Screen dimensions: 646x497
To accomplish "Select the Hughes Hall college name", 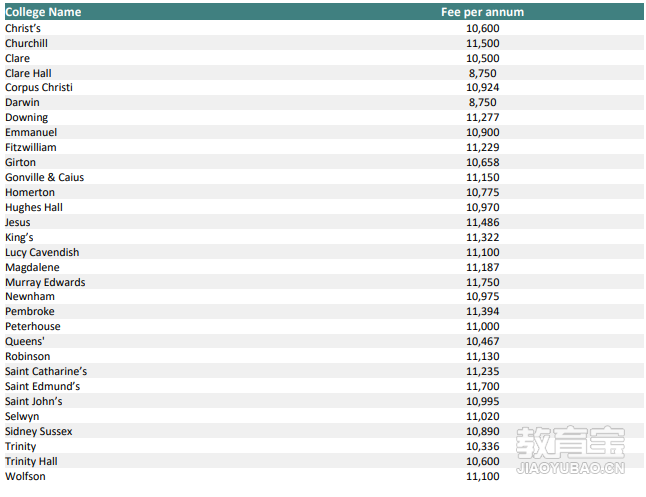I will 34,207.
